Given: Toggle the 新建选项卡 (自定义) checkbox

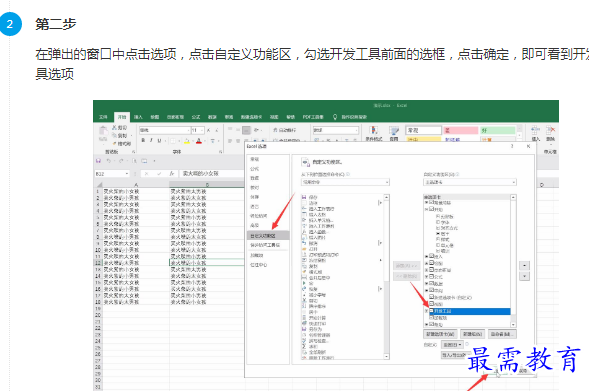Looking at the screenshot, I should point(432,297).
